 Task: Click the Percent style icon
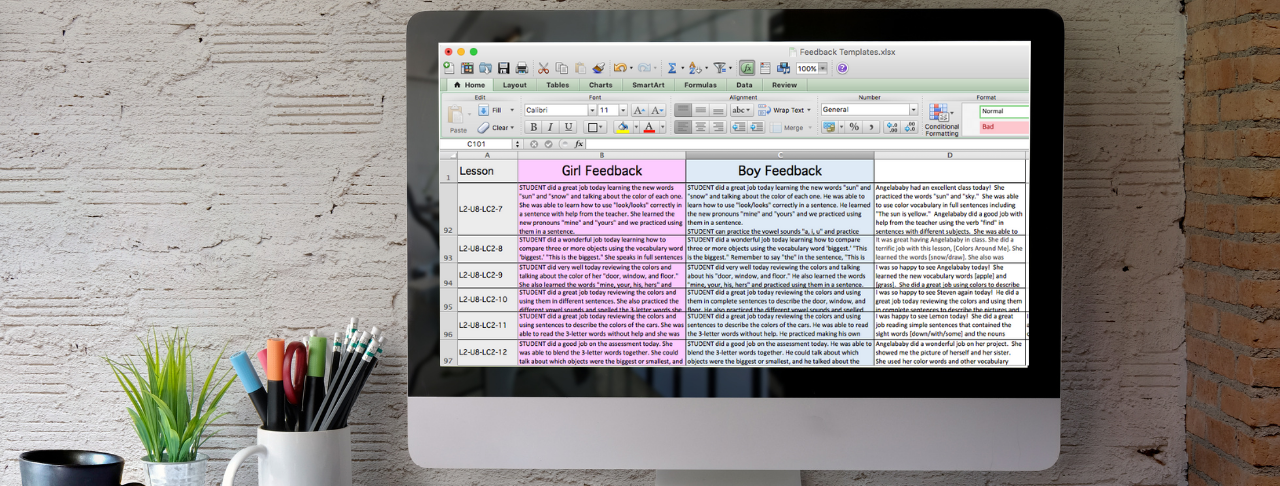[x=854, y=127]
